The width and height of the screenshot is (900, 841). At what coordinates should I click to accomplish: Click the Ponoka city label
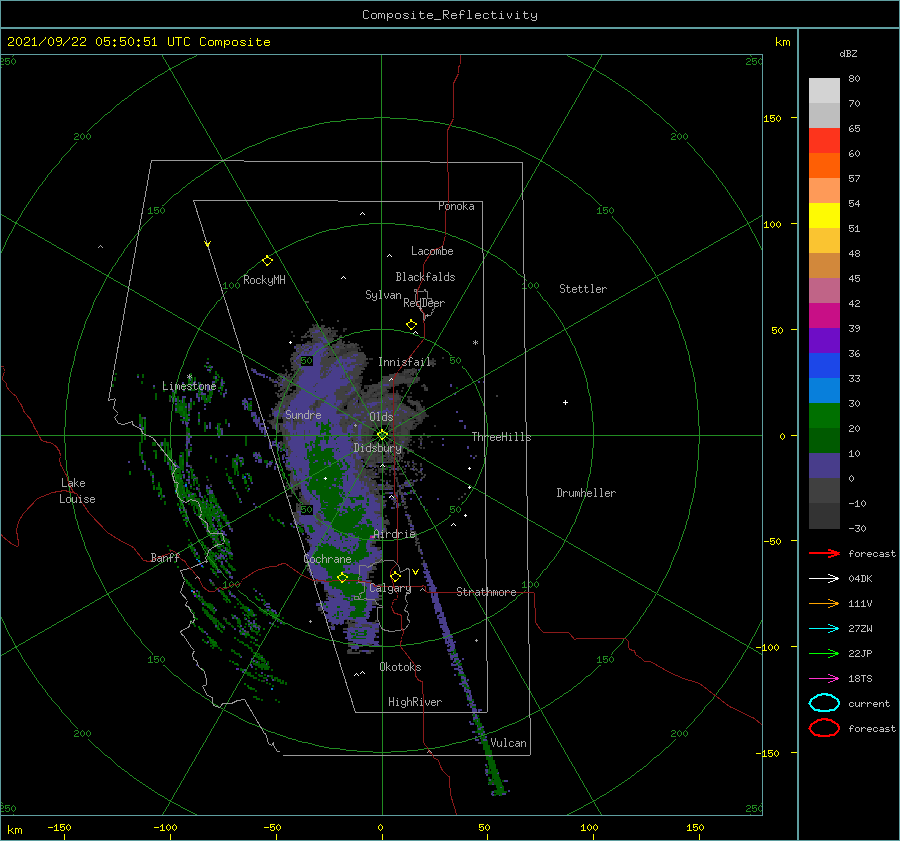pos(456,206)
